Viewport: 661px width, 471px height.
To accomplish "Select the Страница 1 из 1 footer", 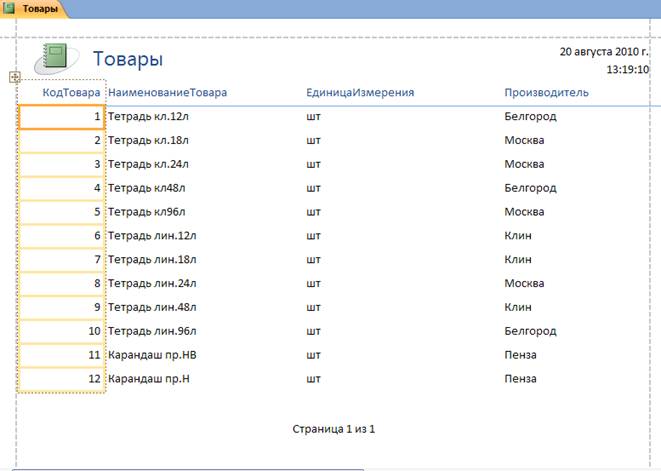I will (333, 429).
